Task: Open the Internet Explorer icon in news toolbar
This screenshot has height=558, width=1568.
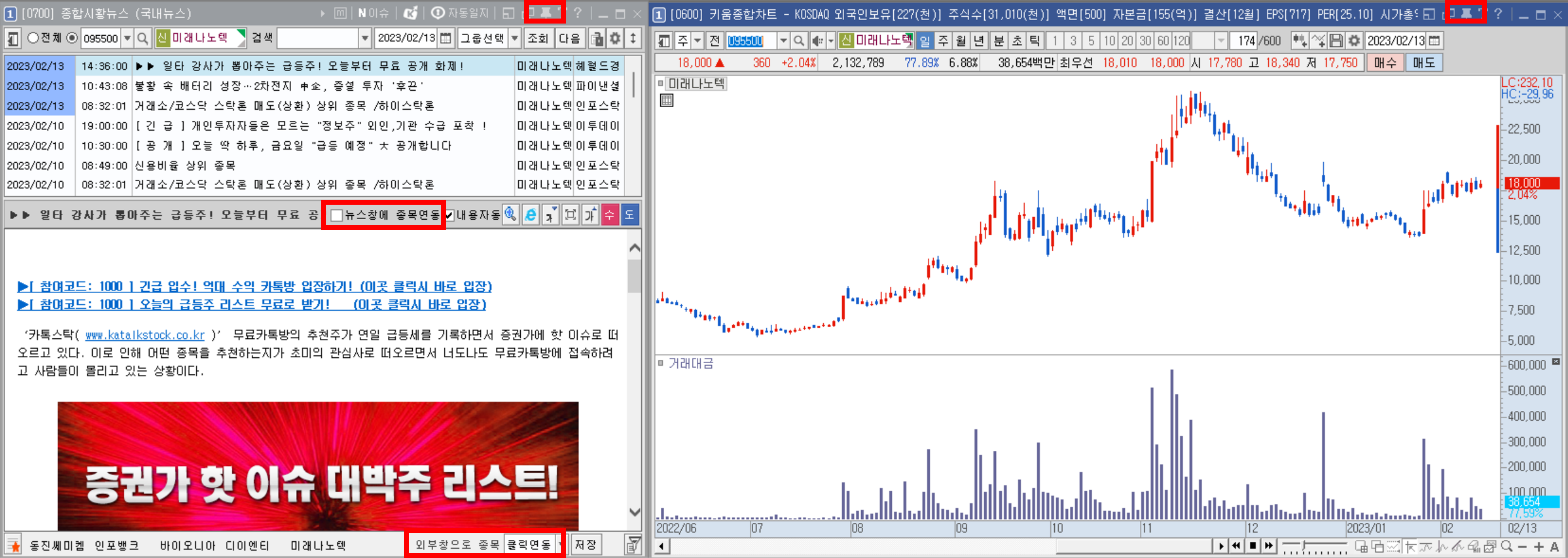Action: [531, 214]
